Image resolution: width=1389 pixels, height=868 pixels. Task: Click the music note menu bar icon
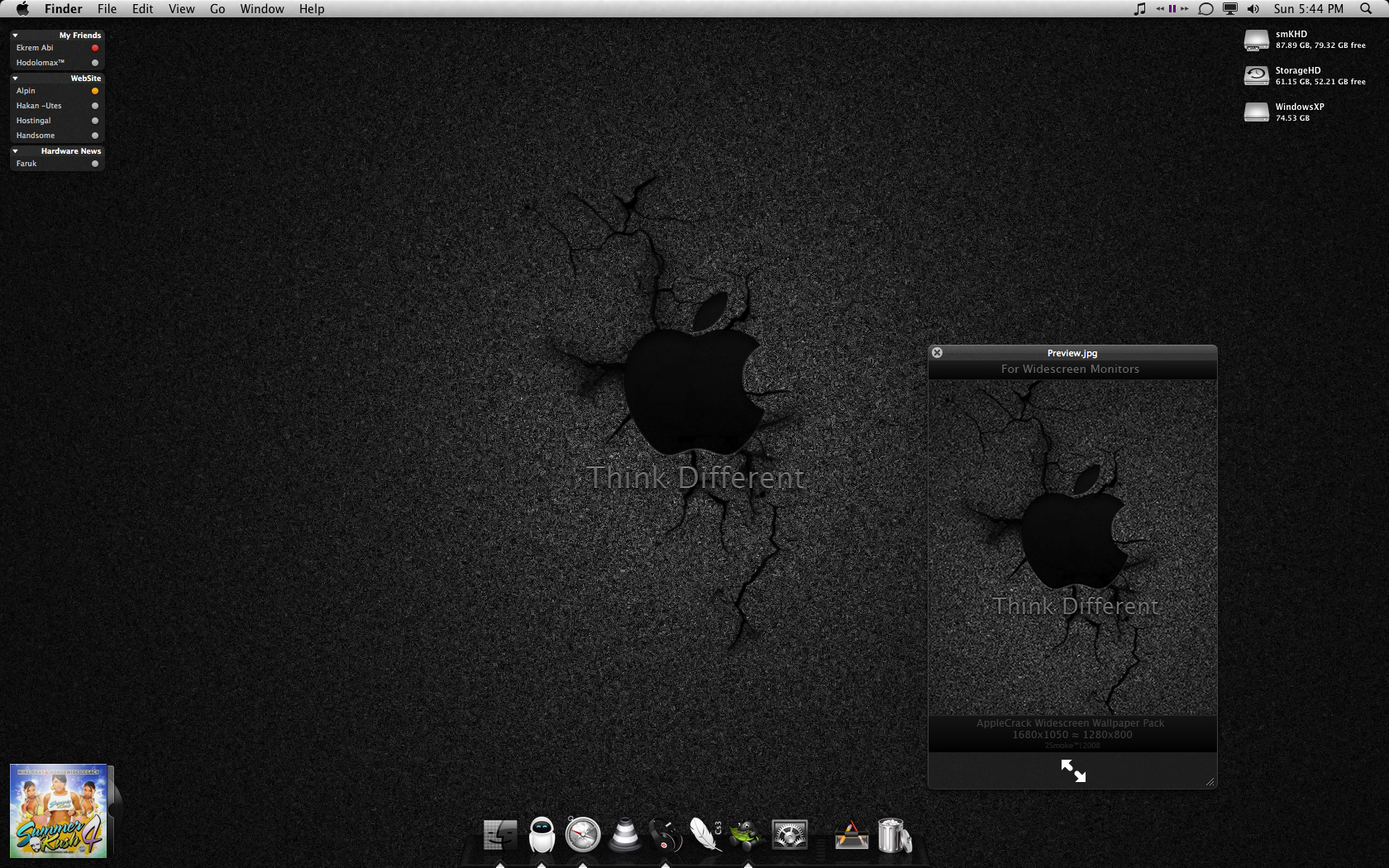tap(1139, 8)
